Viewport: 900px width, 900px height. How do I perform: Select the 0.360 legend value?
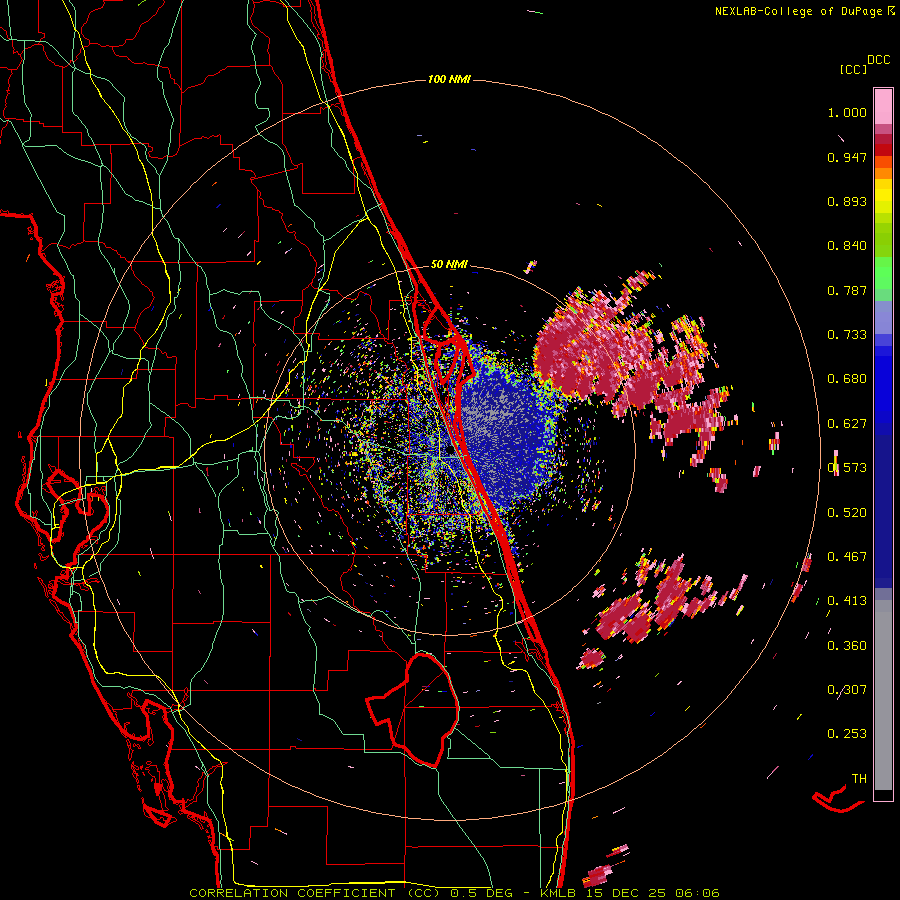pos(847,646)
